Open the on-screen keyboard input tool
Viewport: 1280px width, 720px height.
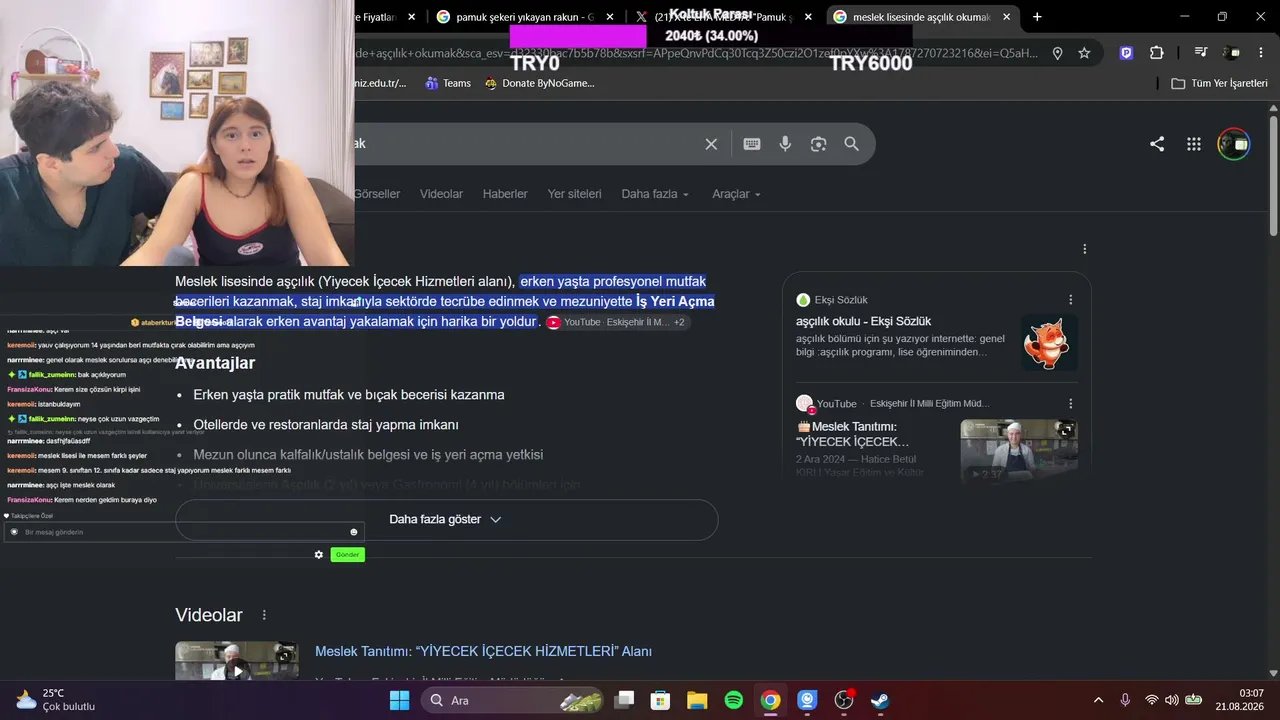pos(752,144)
